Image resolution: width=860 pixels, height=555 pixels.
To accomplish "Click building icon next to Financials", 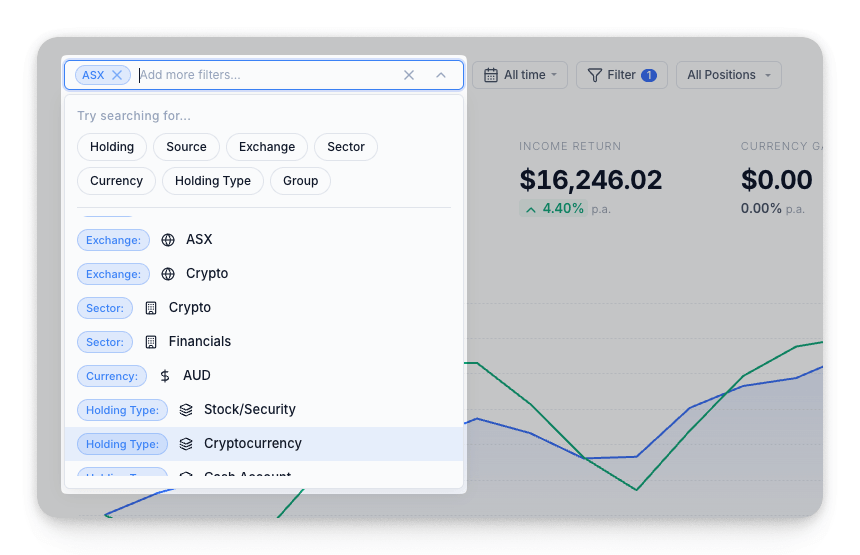I will pyautogui.click(x=151, y=342).
